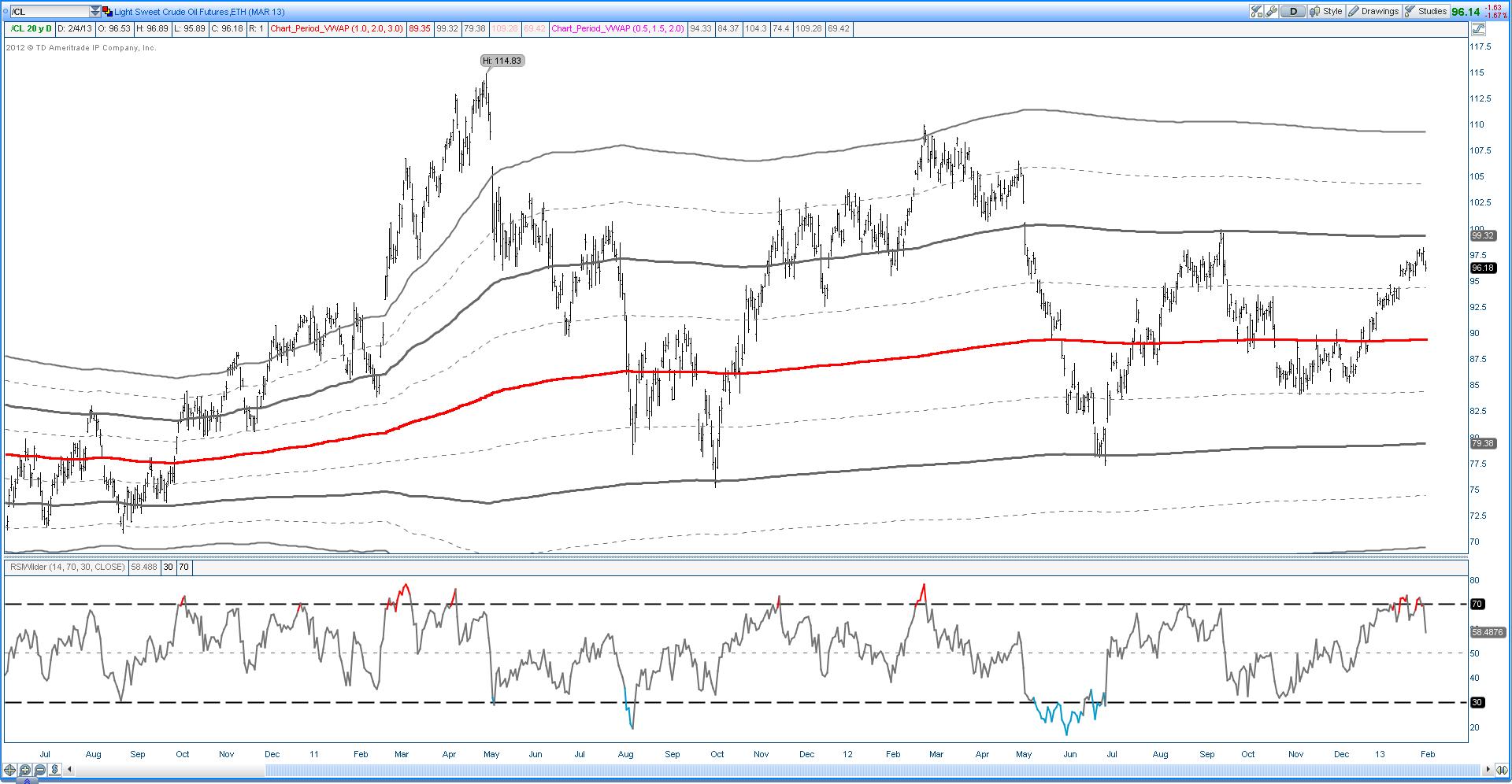
Task: Open the symbol dropdown arrow next to /CL
Action: (x=95, y=12)
